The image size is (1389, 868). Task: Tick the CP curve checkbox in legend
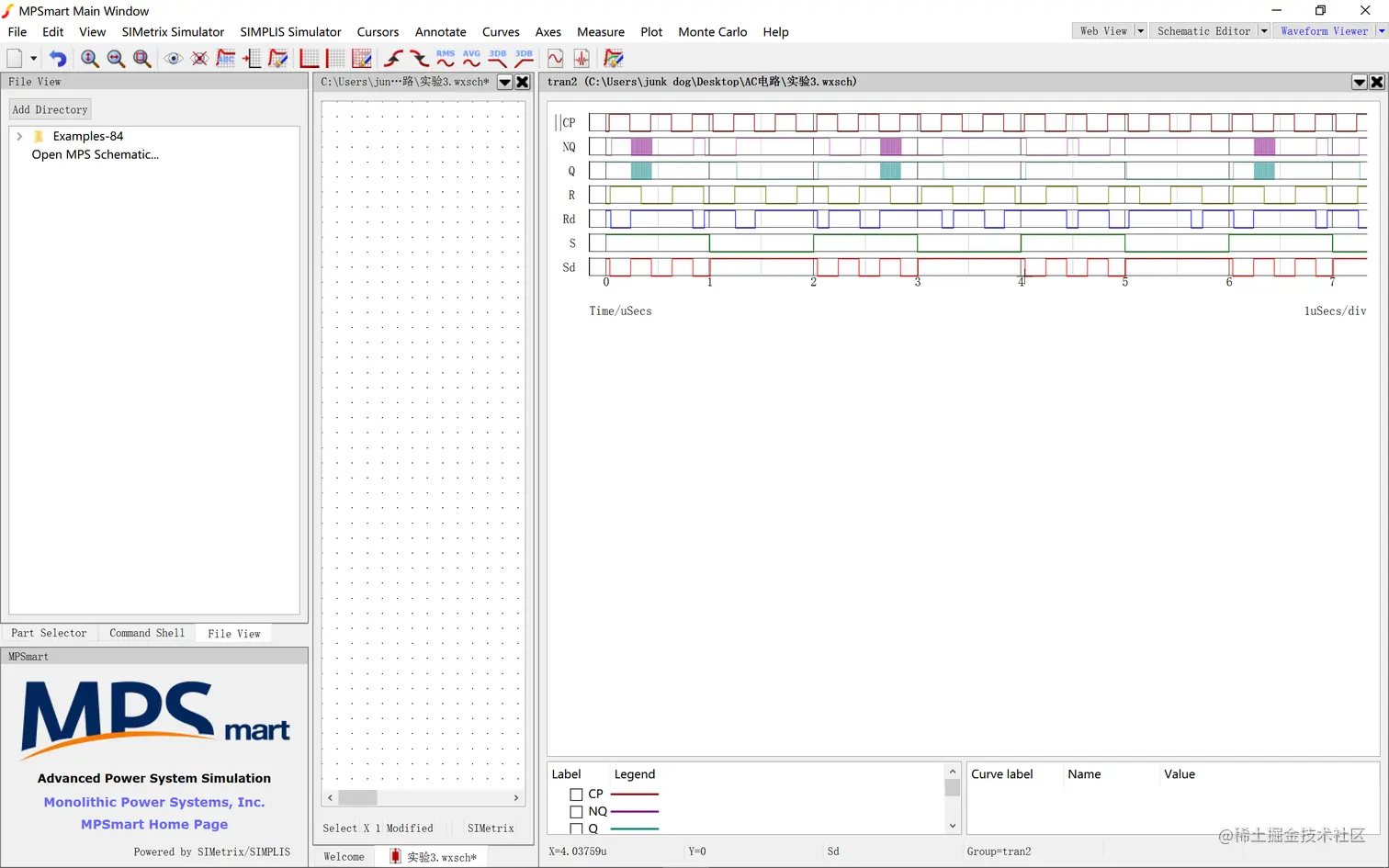coord(576,795)
